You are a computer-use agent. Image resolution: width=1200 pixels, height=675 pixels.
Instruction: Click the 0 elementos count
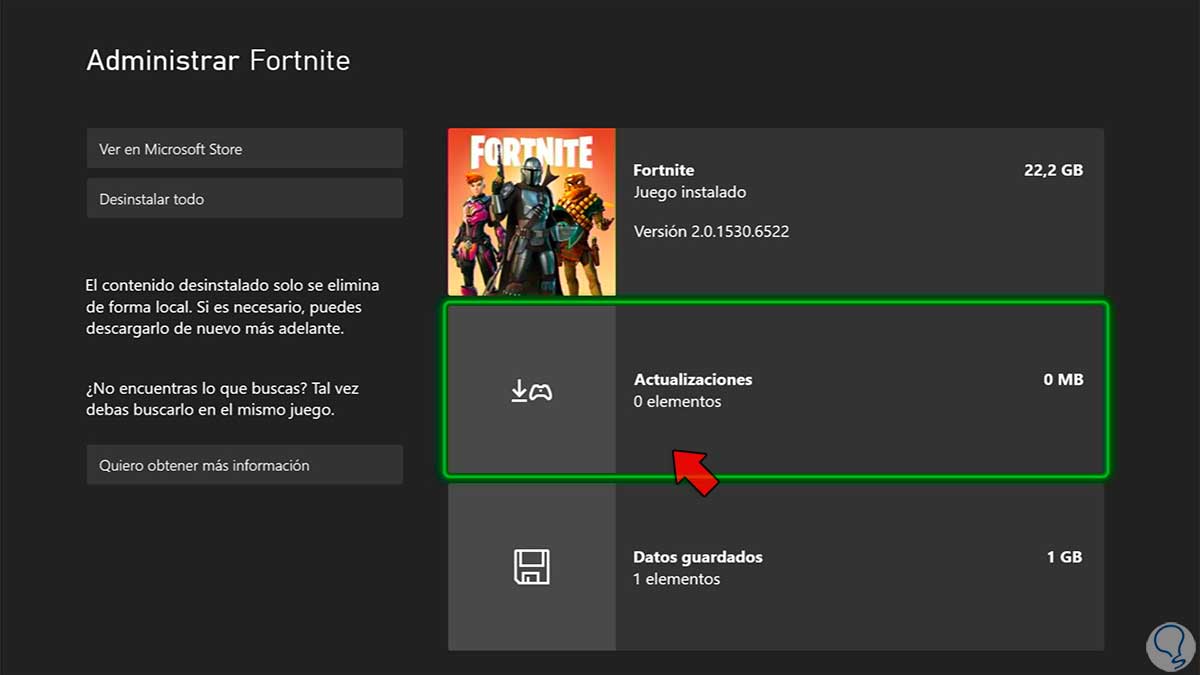pos(677,402)
